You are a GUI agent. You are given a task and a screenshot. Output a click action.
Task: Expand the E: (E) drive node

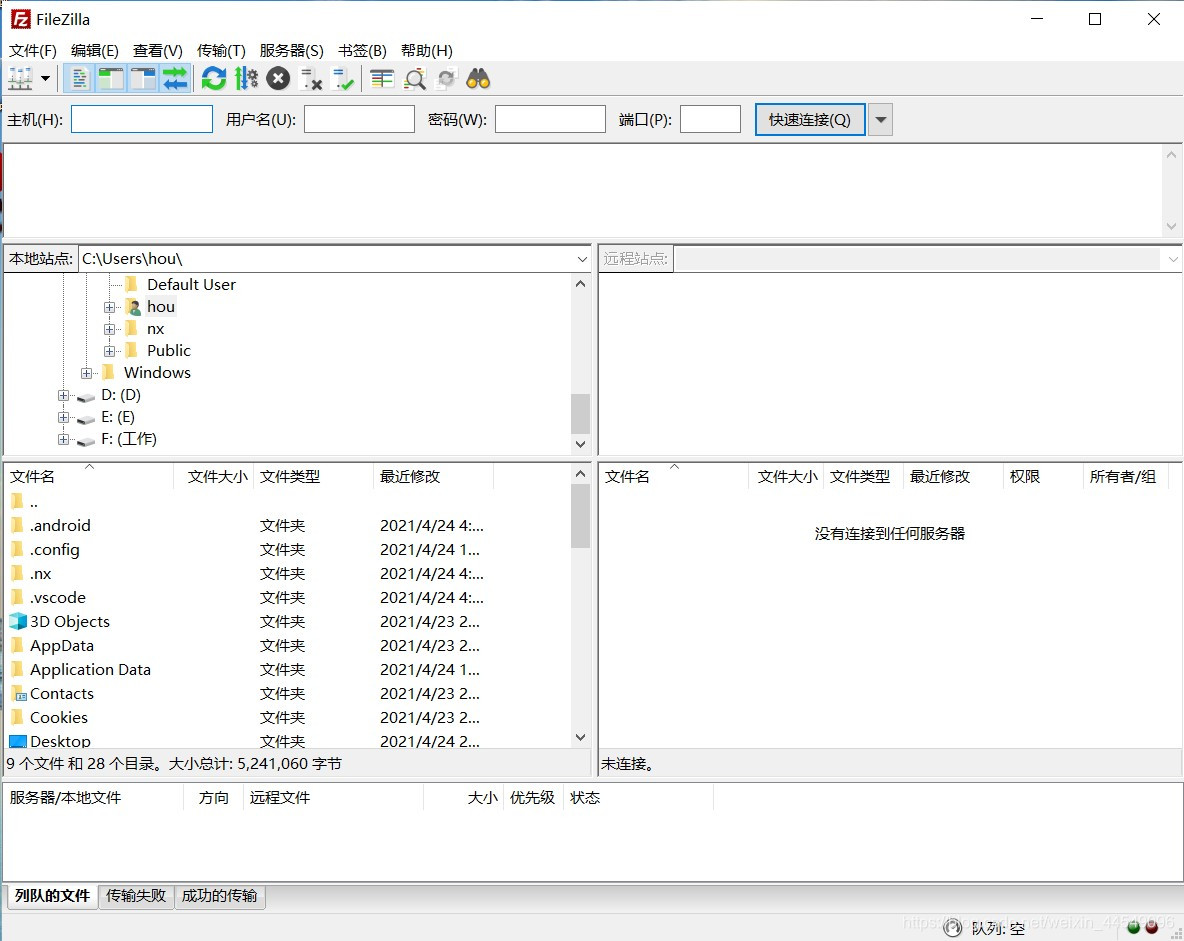tap(63, 417)
